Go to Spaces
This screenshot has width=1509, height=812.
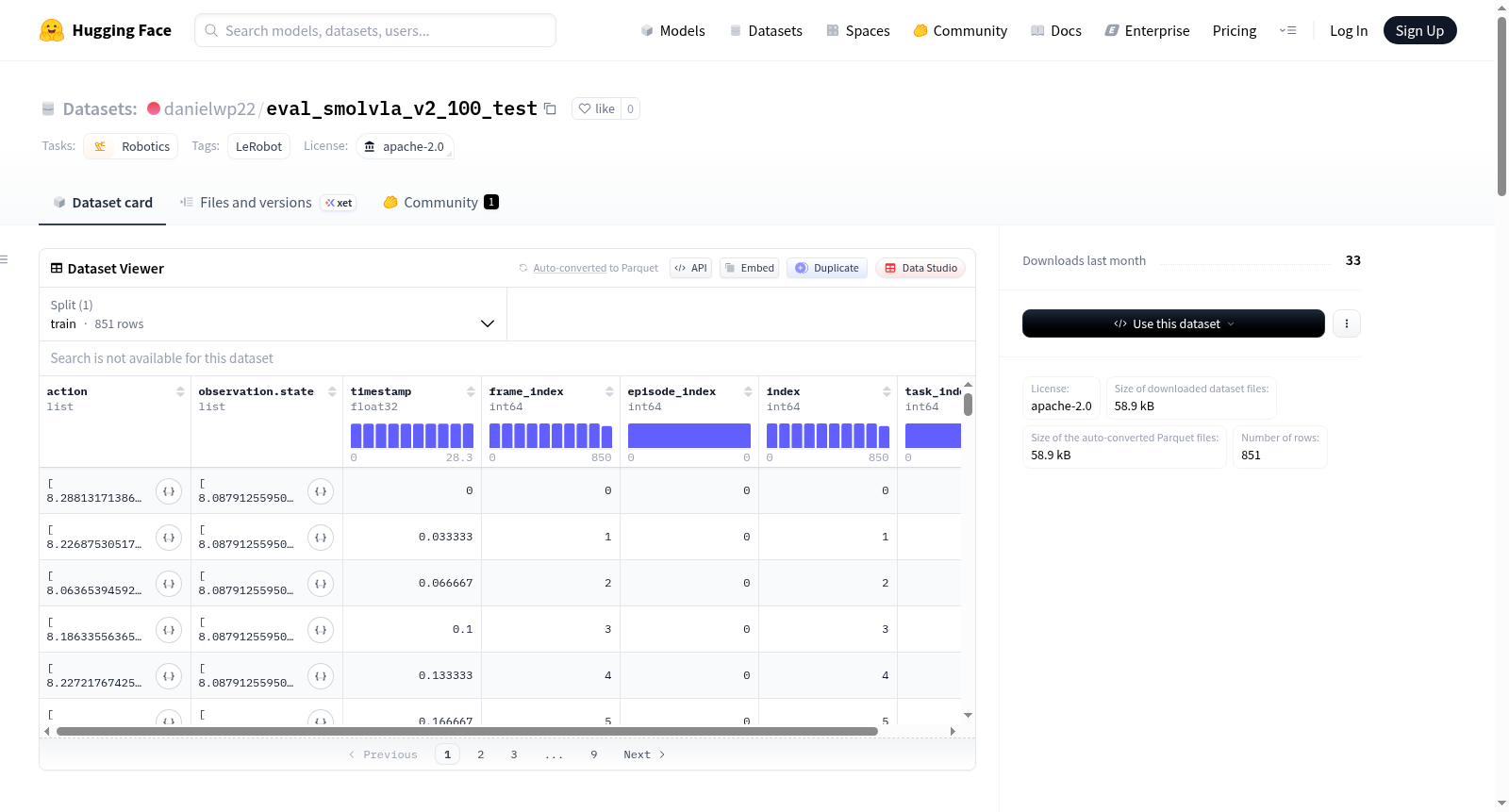pos(858,30)
